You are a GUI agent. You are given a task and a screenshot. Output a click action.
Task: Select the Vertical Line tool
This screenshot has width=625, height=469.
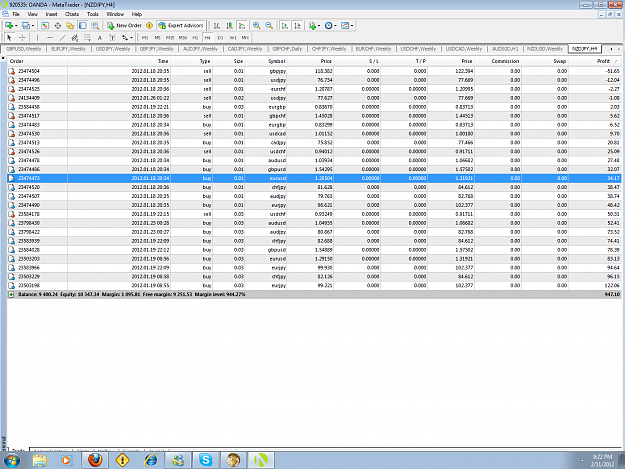tap(37, 37)
